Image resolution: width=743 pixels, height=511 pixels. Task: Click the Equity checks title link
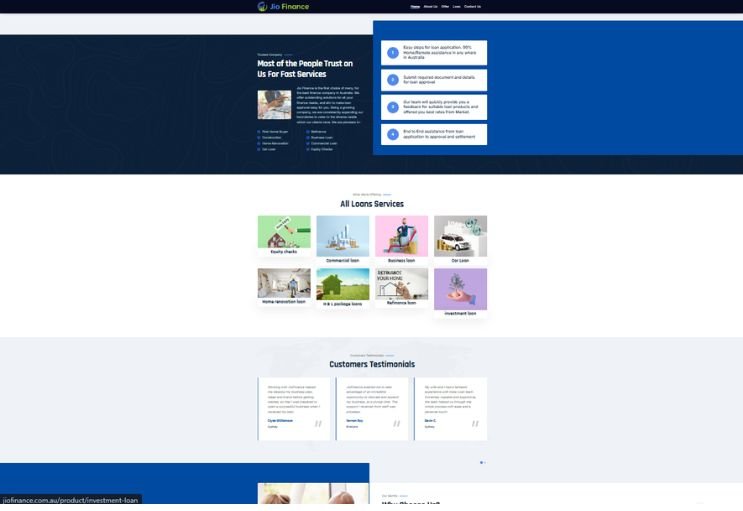pos(284,252)
